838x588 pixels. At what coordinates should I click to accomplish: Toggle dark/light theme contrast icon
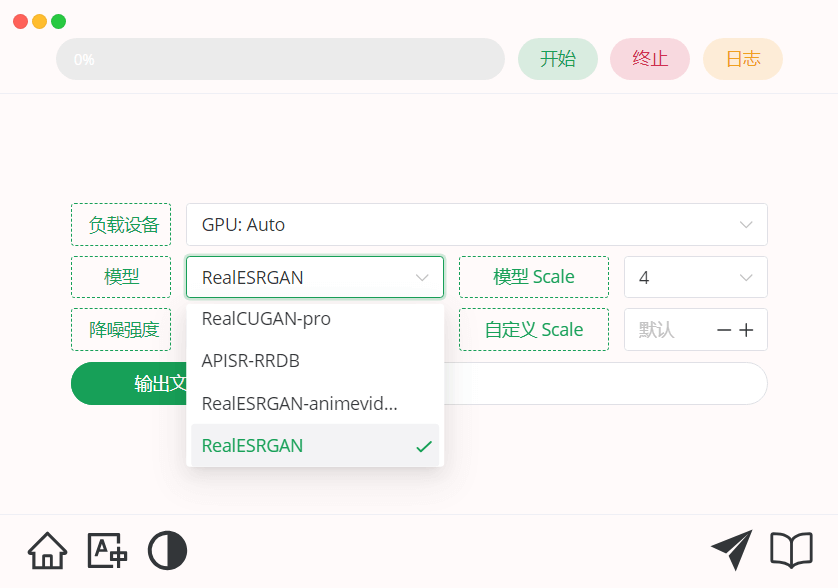coord(167,551)
